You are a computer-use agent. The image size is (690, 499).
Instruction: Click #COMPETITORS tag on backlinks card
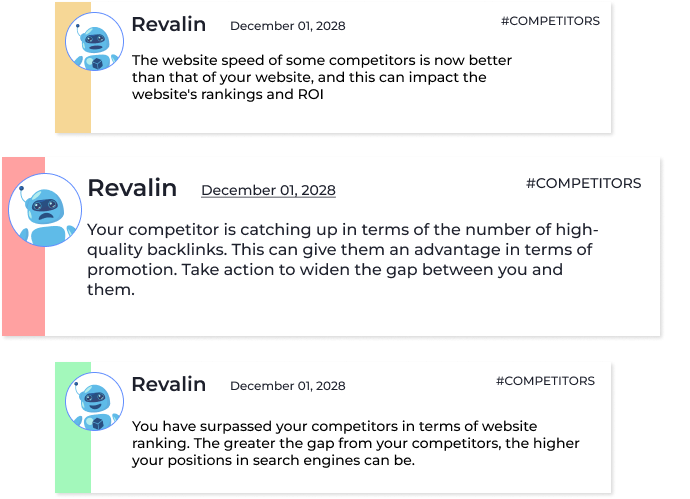click(584, 183)
